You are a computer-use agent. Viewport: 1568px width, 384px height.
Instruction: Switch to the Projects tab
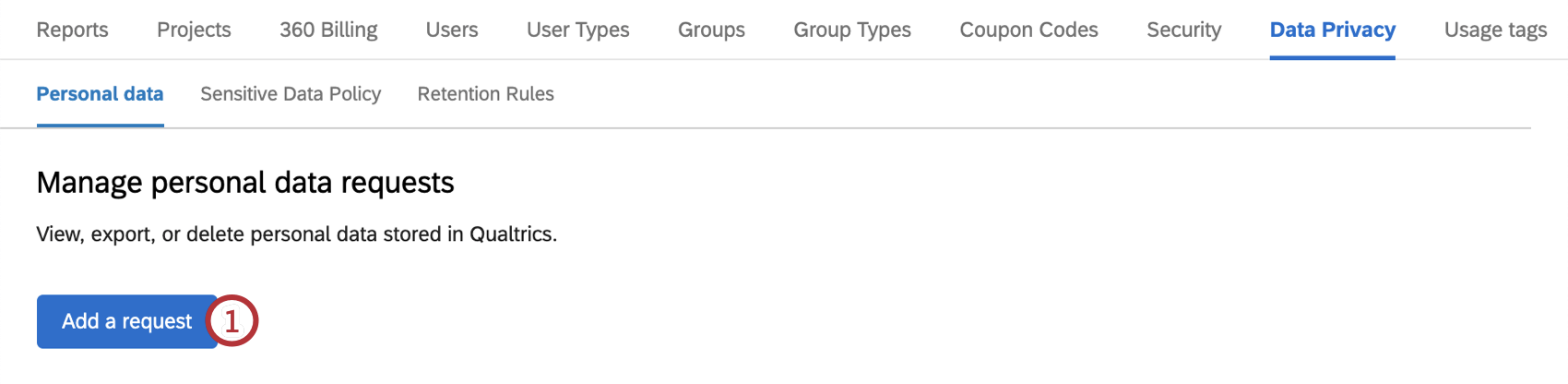[x=194, y=30]
